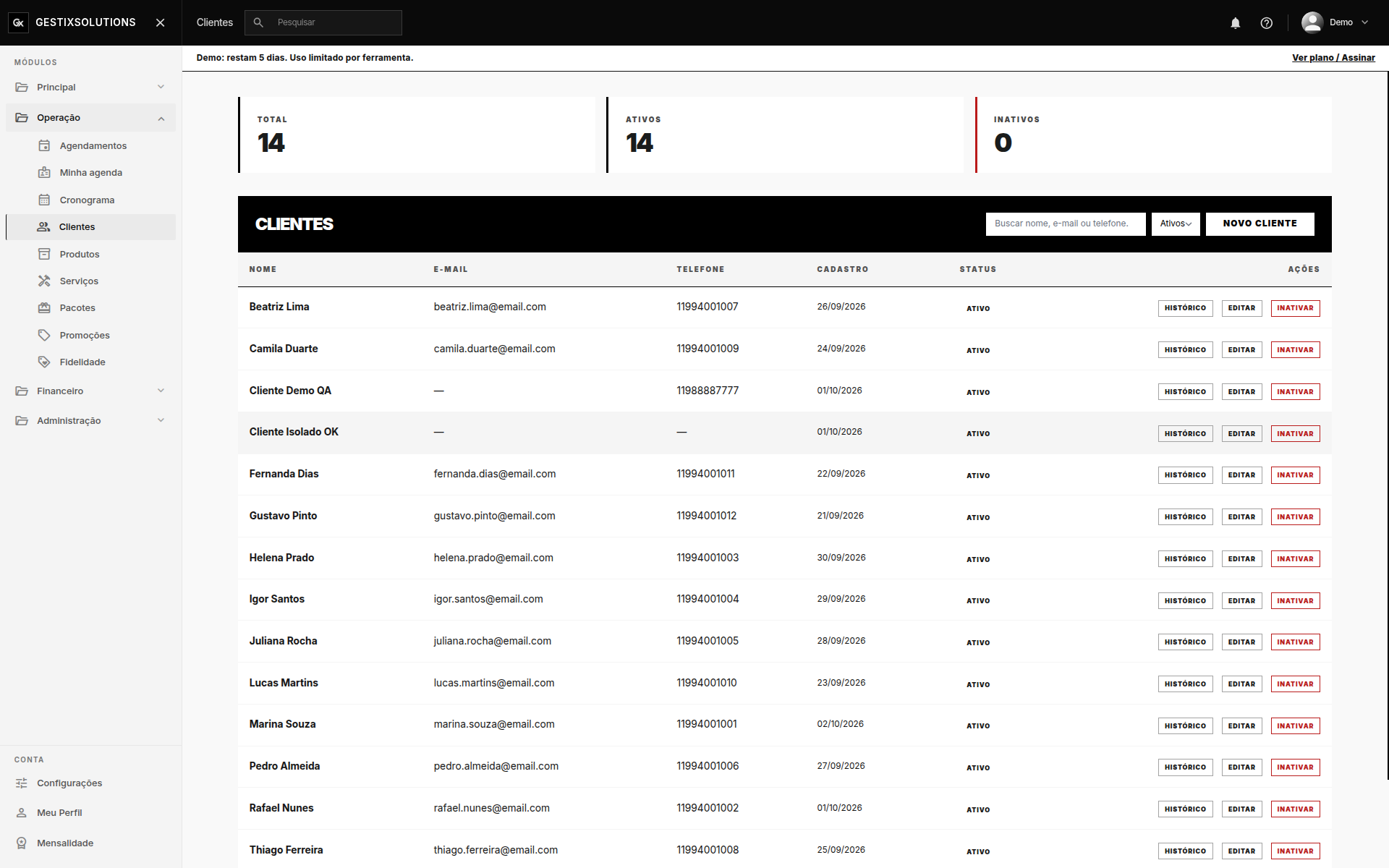This screenshot has height=868, width=1389.
Task: Click phone number 11994001010
Action: [x=706, y=683]
